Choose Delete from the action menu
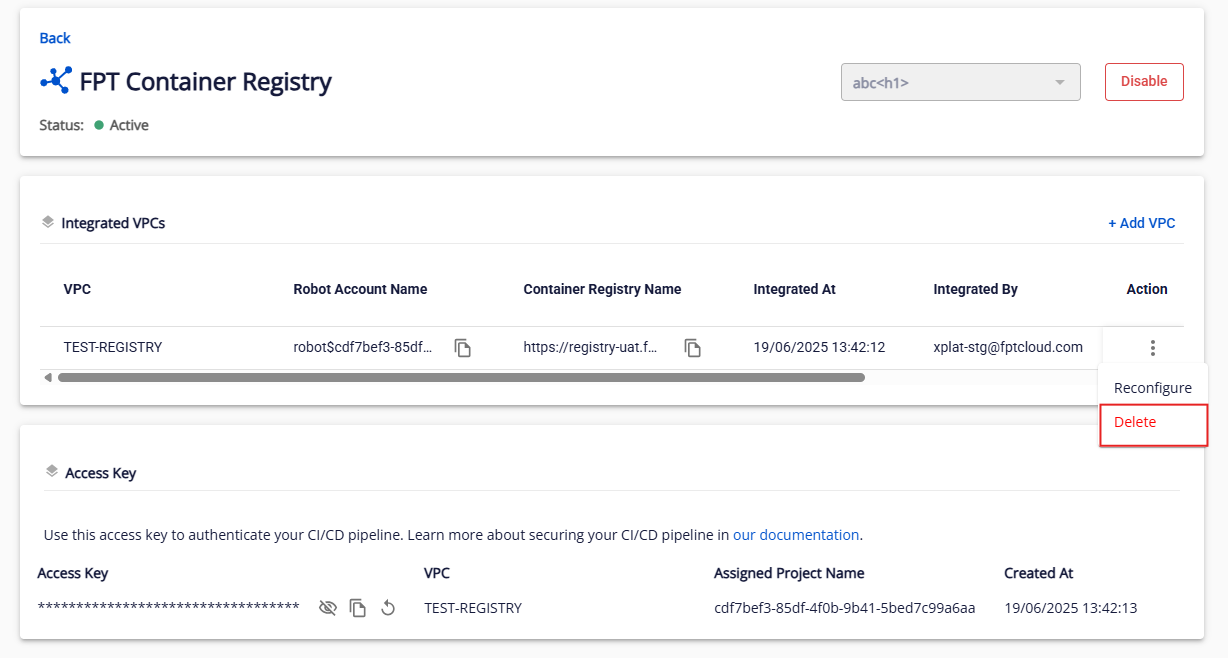1228x658 pixels. (x=1153, y=424)
